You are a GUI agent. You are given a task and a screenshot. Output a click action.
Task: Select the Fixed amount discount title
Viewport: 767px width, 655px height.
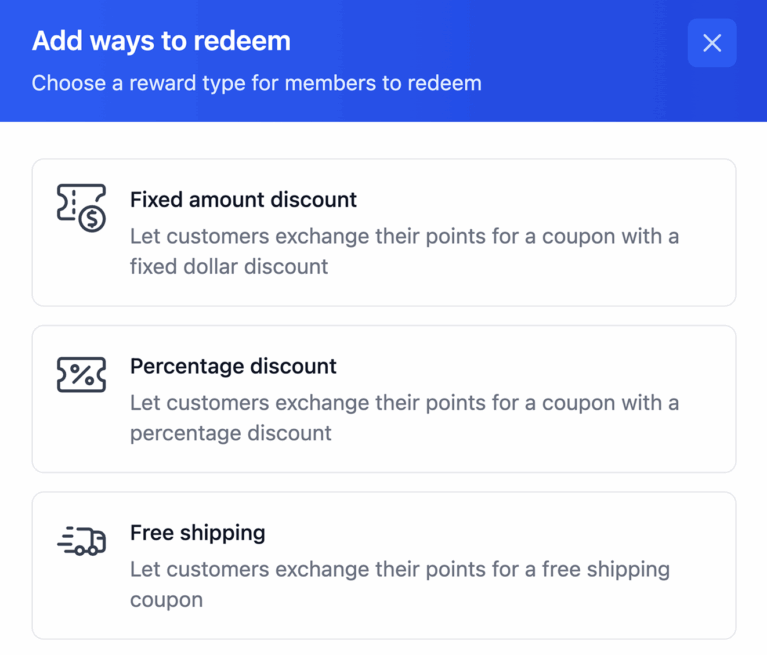coord(243,200)
